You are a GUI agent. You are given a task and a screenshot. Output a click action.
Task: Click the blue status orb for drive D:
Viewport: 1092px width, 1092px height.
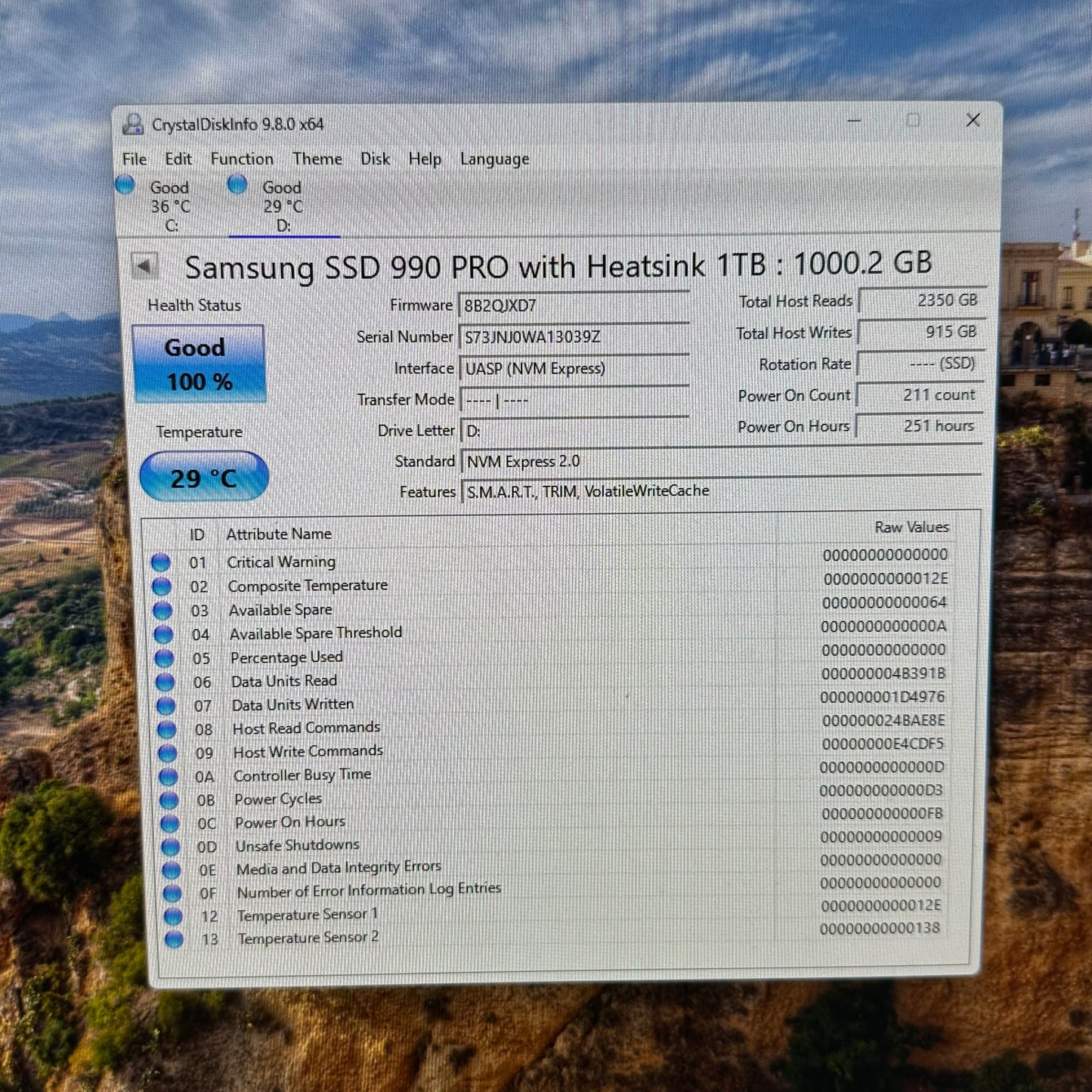coord(237,184)
